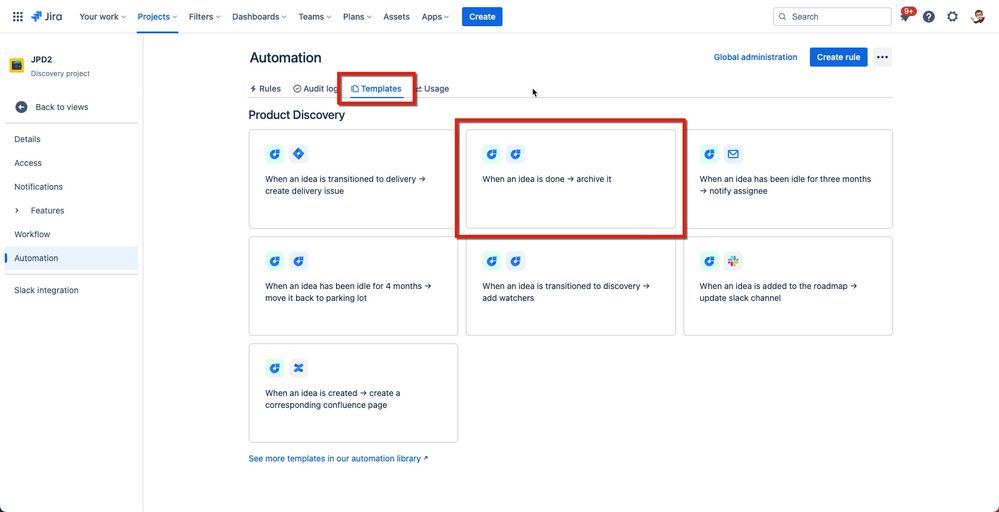
Task: Open the Plans dropdown menu
Action: (358, 17)
